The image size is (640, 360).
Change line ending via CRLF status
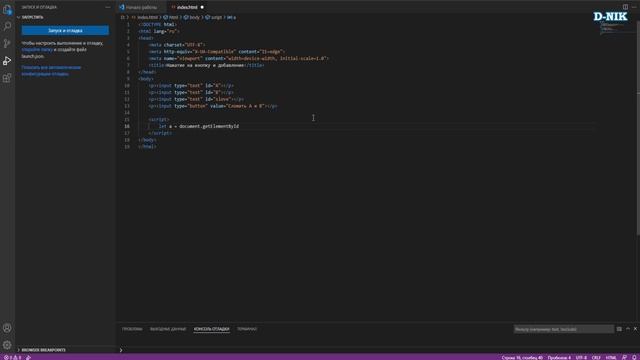click(x=596, y=358)
